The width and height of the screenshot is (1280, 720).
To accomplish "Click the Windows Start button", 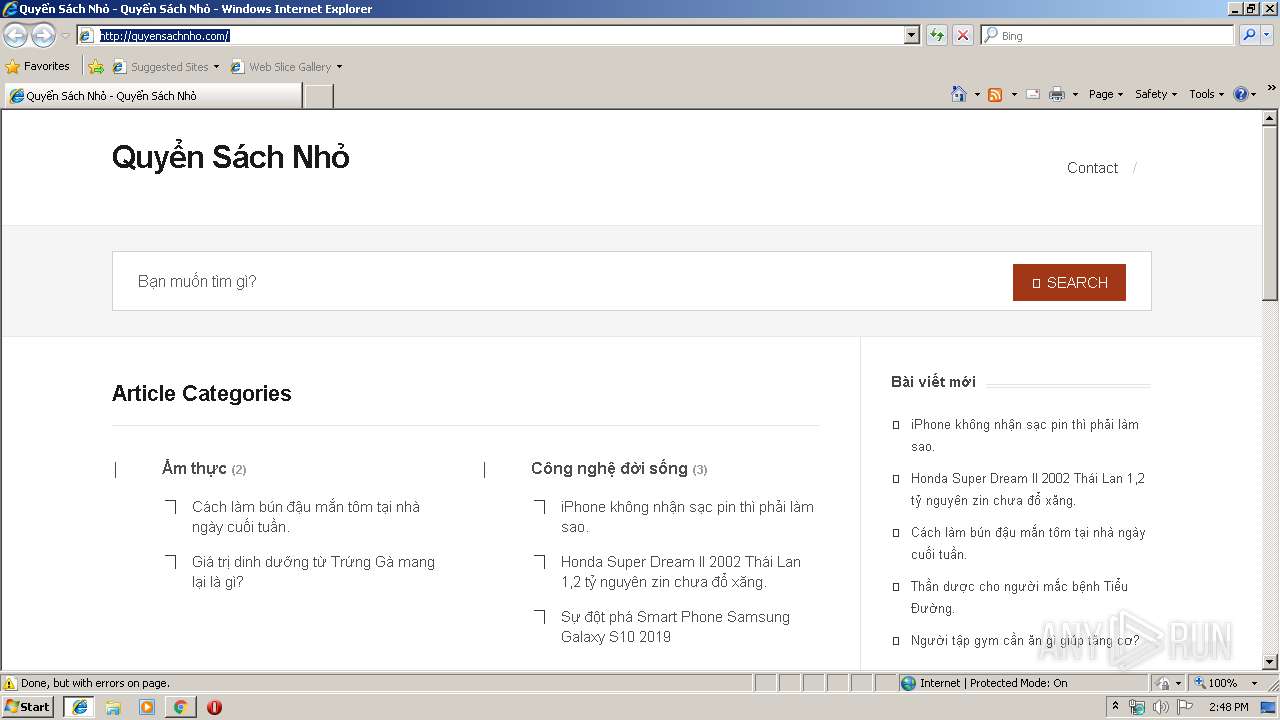I will [x=28, y=706].
